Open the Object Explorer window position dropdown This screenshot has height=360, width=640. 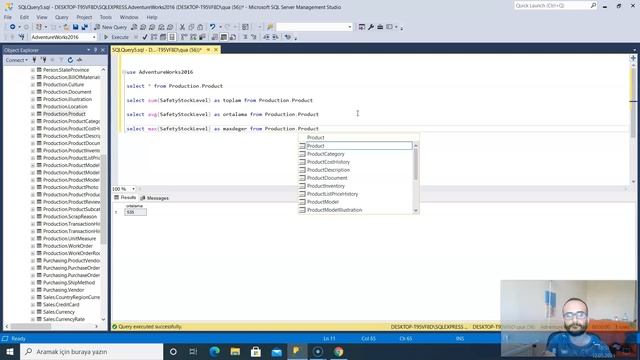click(89, 50)
